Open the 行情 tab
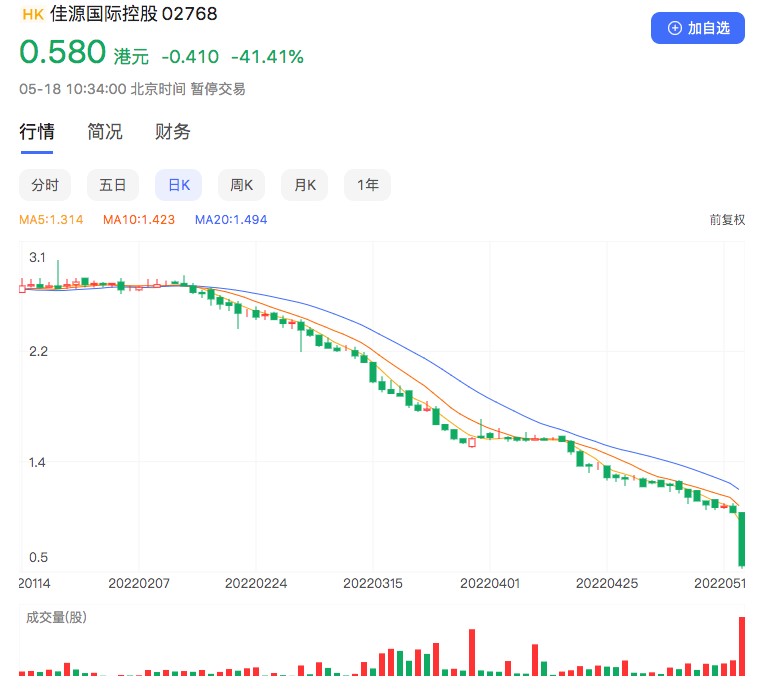The height and width of the screenshot is (699, 757). click(x=37, y=132)
